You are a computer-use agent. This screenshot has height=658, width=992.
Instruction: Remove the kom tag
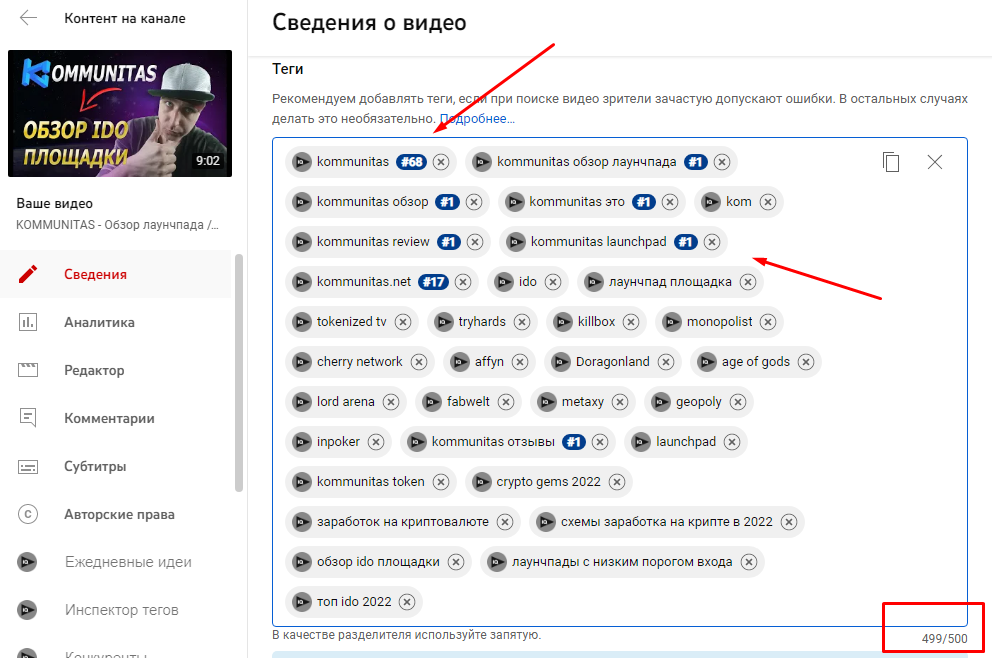click(767, 202)
